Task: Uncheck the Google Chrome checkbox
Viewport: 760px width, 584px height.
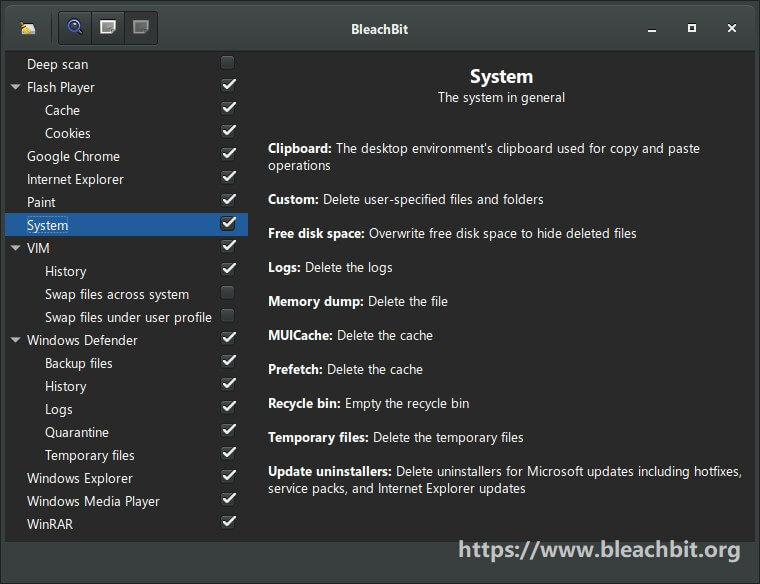Action: [228, 154]
